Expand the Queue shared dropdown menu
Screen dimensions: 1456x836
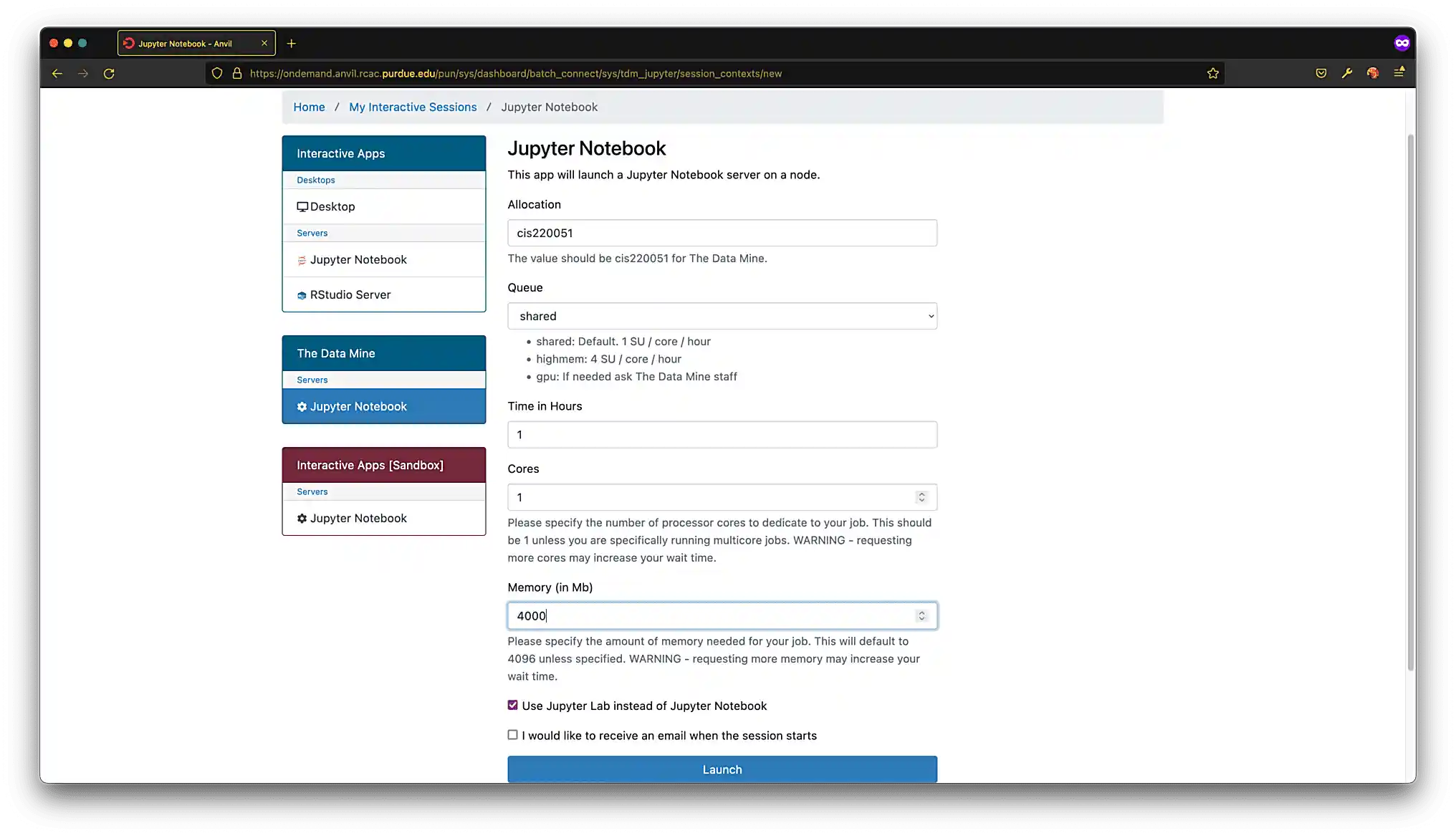[x=722, y=316]
